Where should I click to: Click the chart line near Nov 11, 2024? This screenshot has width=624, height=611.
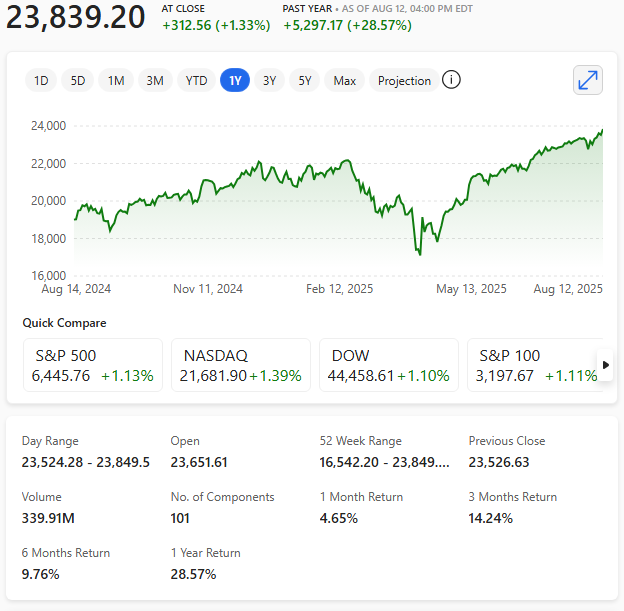[208, 180]
